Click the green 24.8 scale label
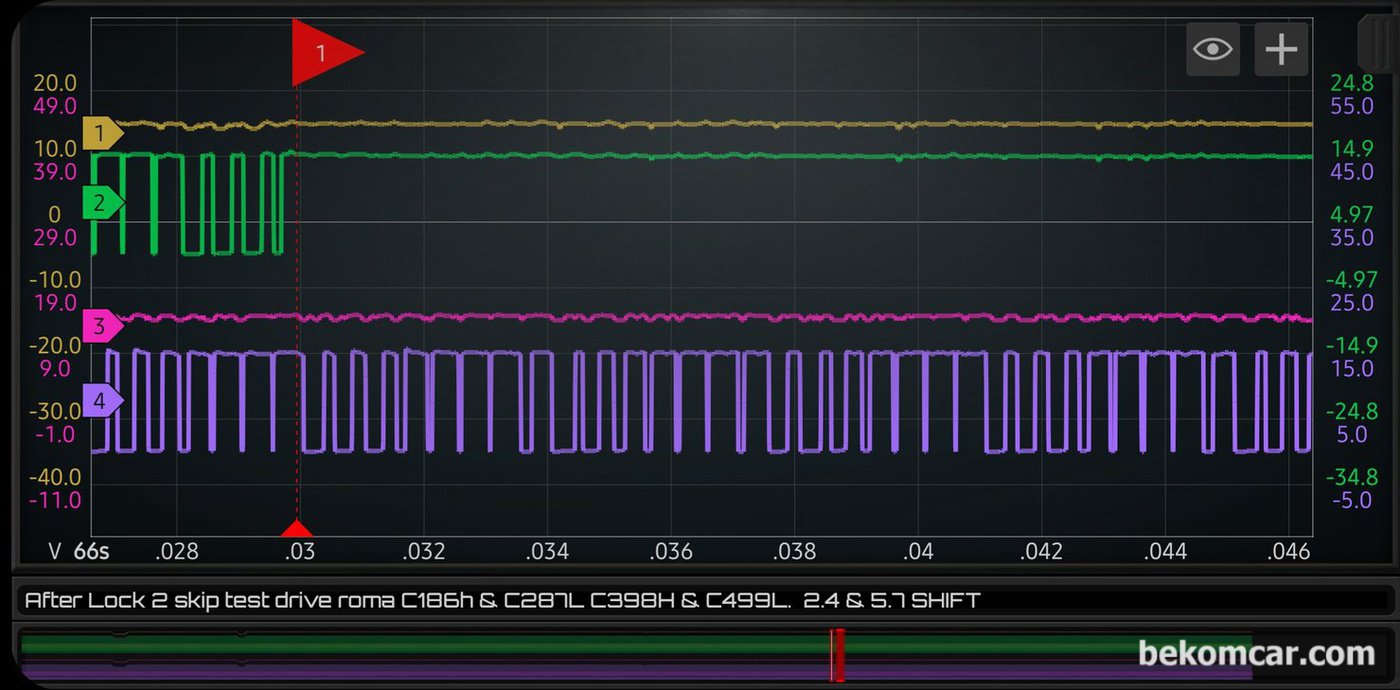The width and height of the screenshot is (1400, 690). tap(1352, 83)
